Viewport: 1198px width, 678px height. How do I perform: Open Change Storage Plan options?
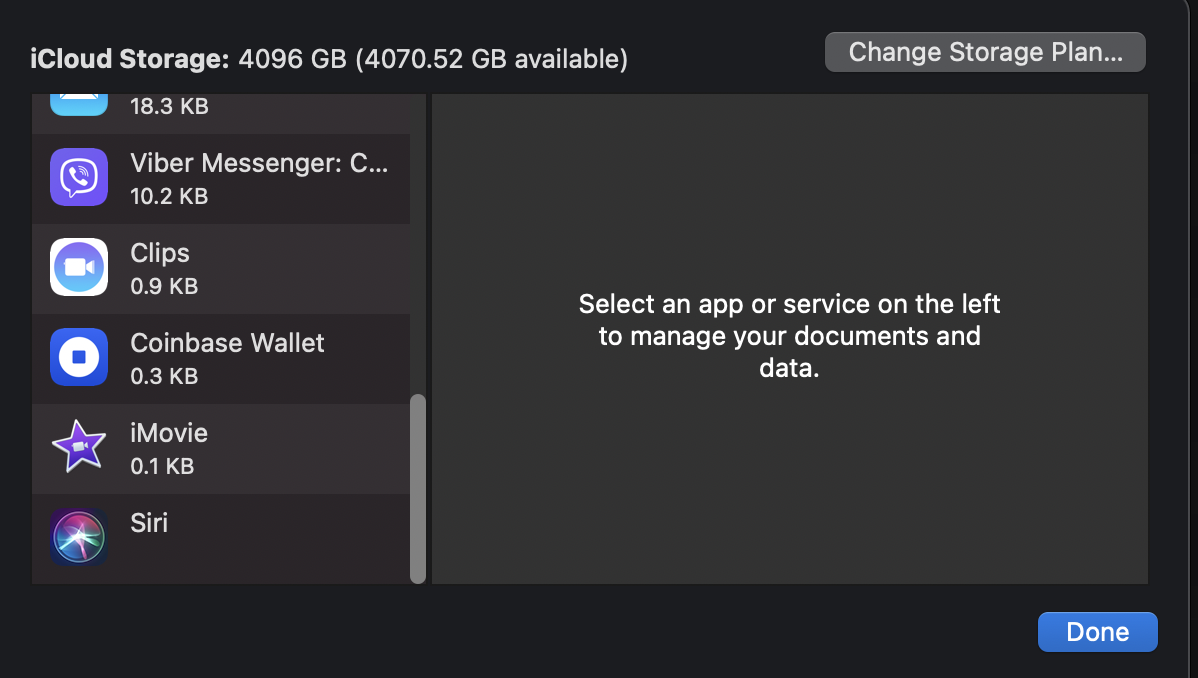(985, 52)
